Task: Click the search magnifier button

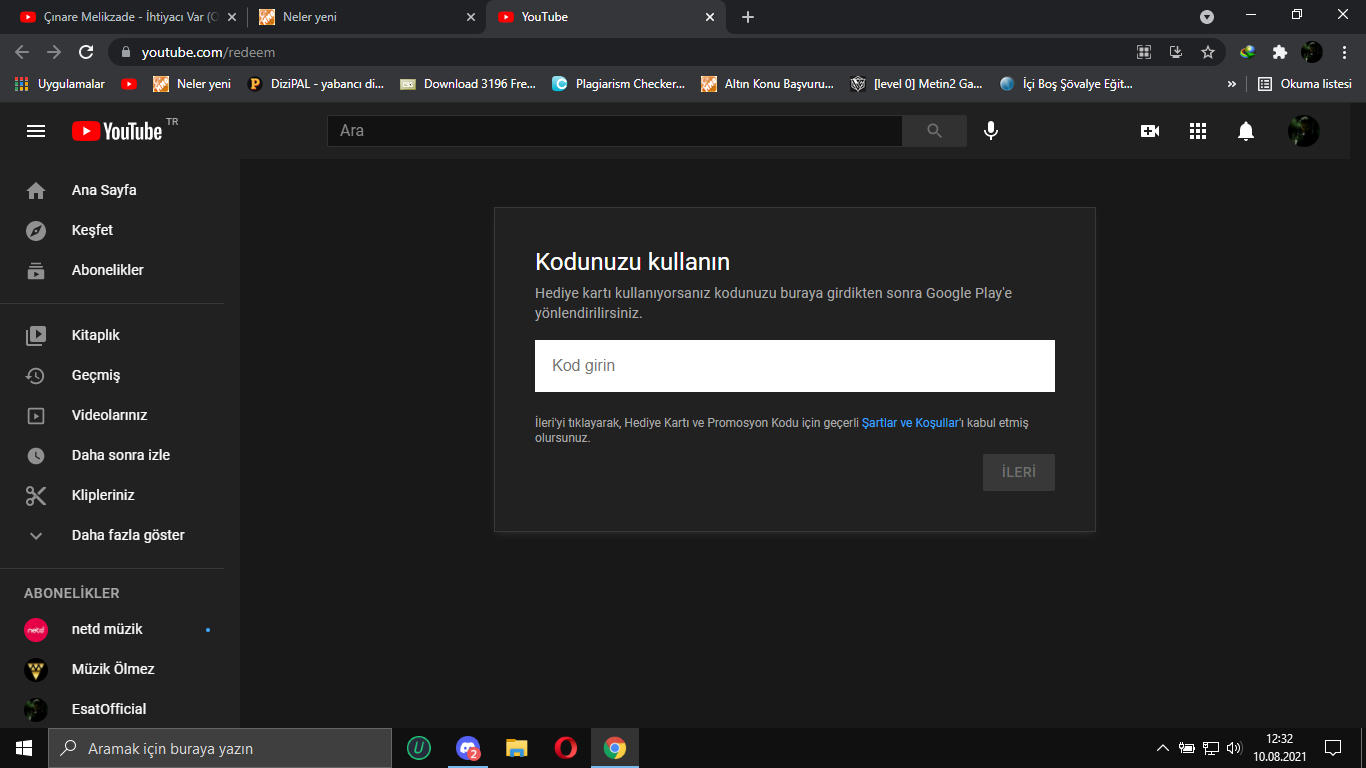Action: click(x=934, y=131)
